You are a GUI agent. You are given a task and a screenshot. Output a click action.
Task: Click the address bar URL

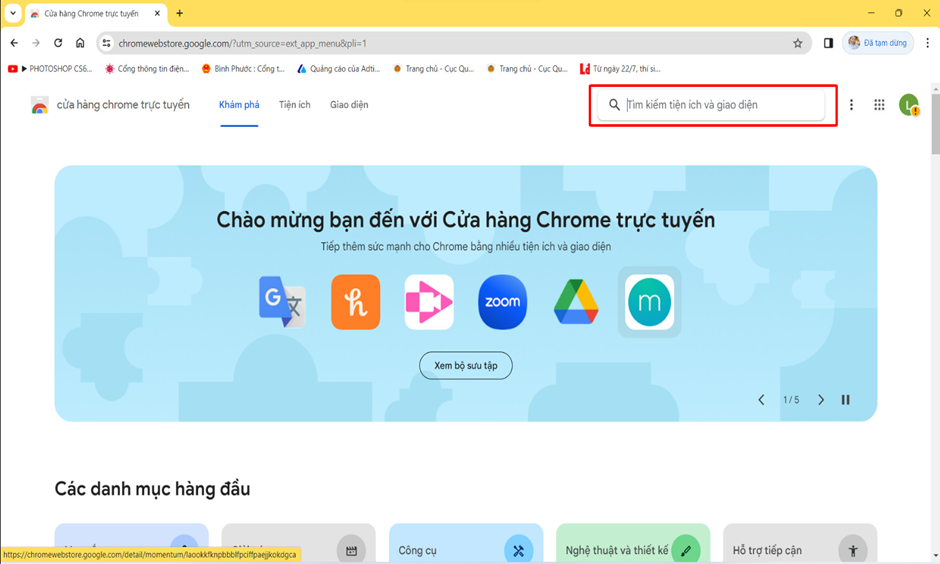point(242,43)
